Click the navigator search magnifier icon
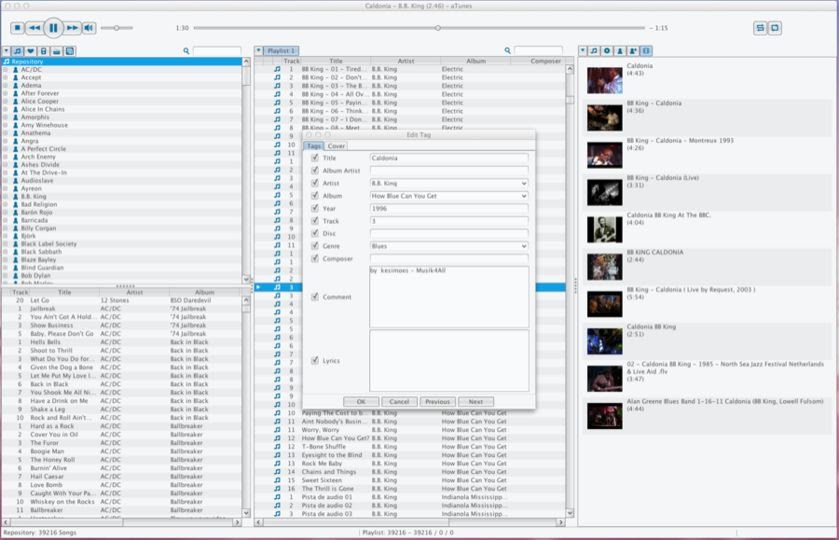Screen dimensions: 839x540 click(186, 51)
